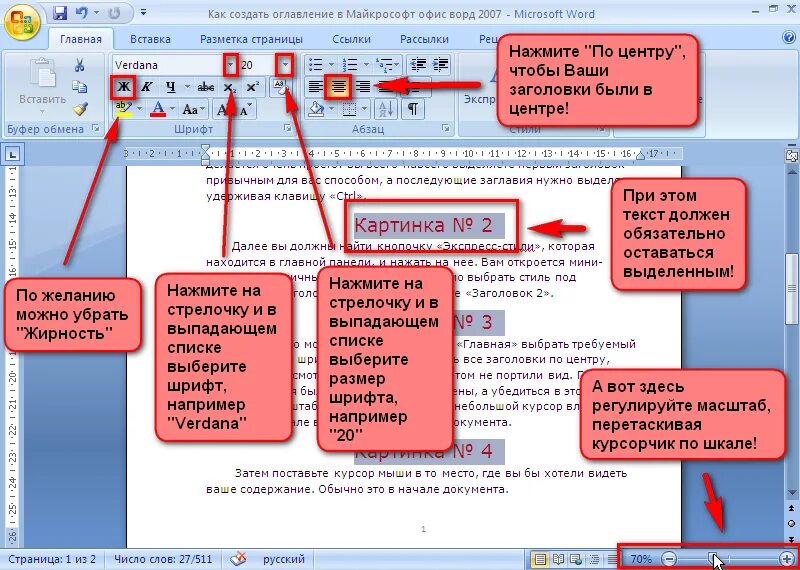Image resolution: width=800 pixels, height=570 pixels.
Task: Toggle show paragraph marks ¶
Action: (413, 109)
